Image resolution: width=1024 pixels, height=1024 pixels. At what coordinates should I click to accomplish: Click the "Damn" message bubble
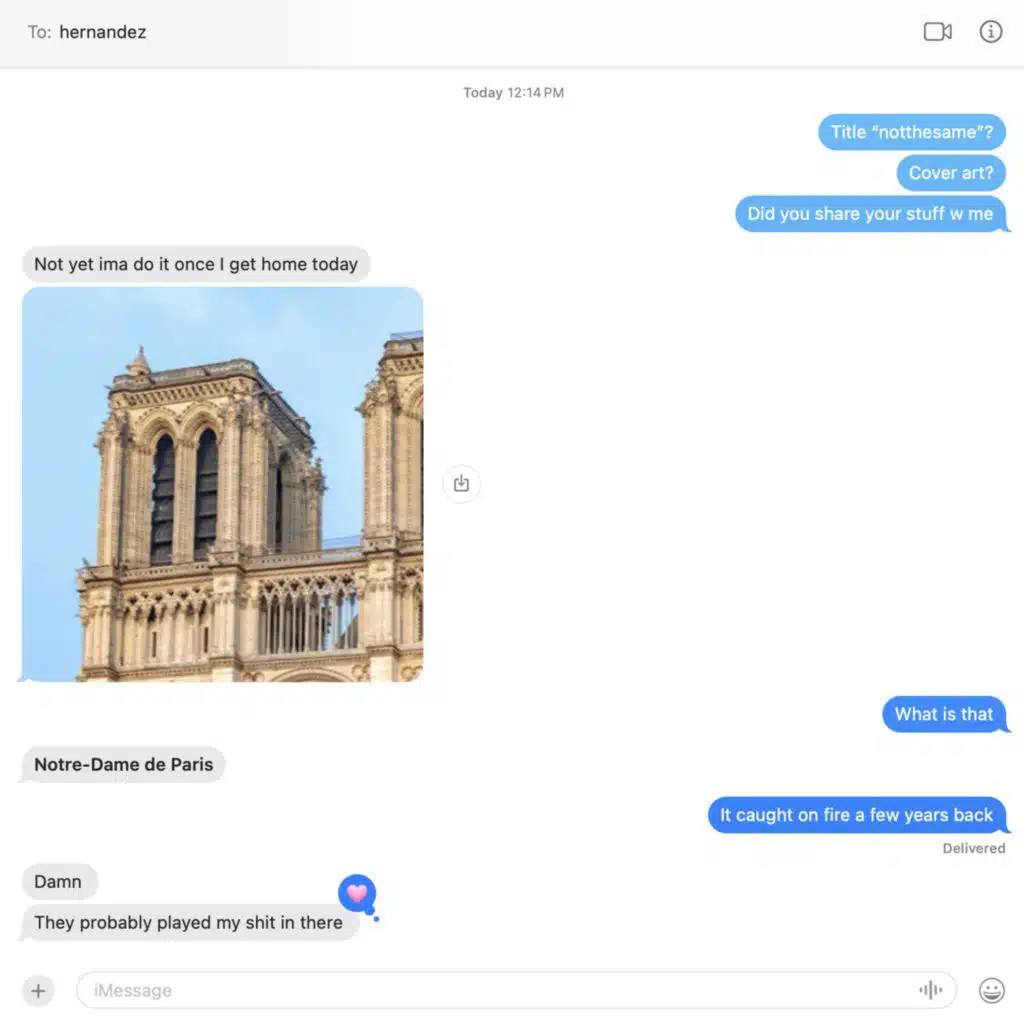[x=59, y=882]
